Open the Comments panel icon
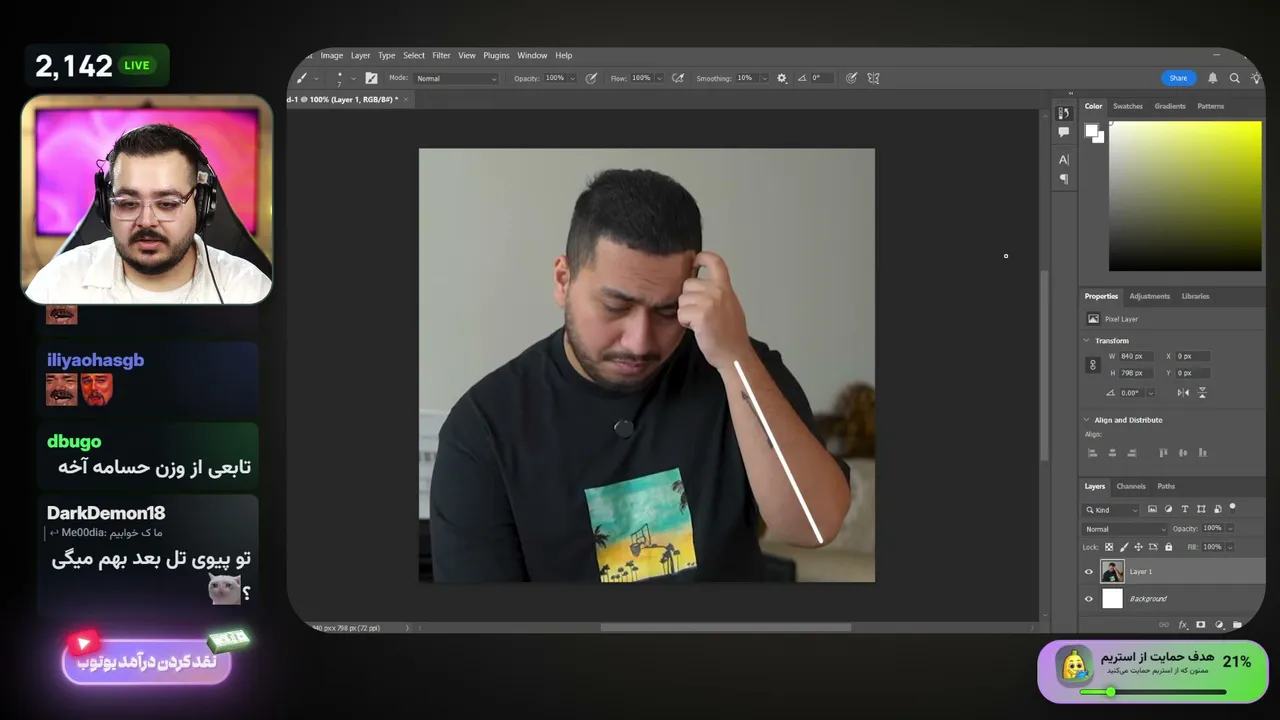This screenshot has height=720, width=1280. pyautogui.click(x=1064, y=132)
